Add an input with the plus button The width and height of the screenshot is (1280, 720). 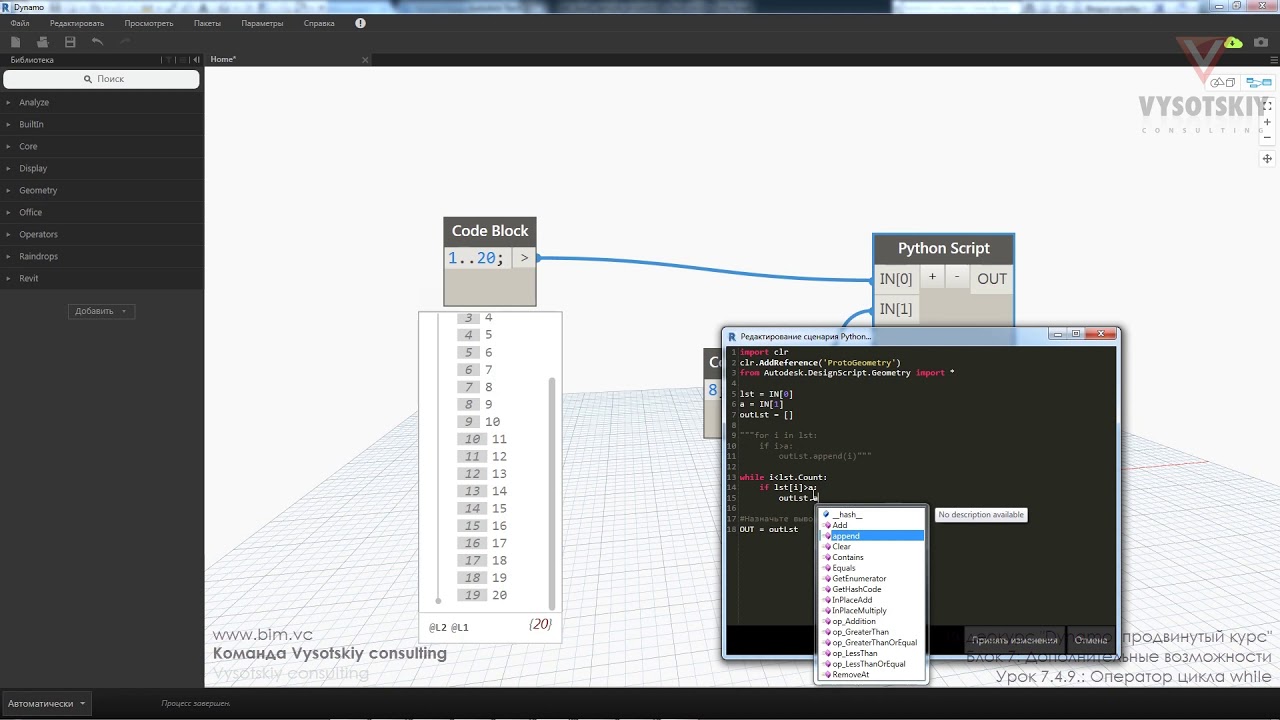point(932,277)
